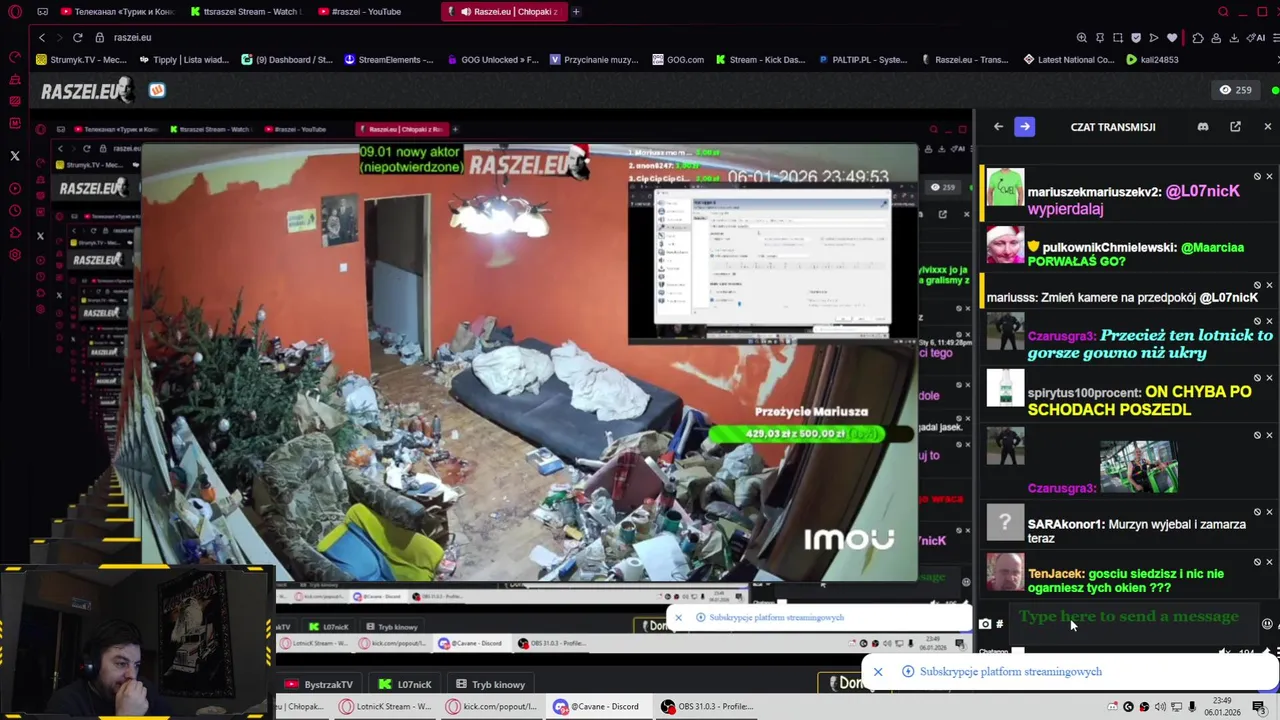The width and height of the screenshot is (1280, 720).
Task: Click the chat blue right arrow button
Action: click(1024, 127)
